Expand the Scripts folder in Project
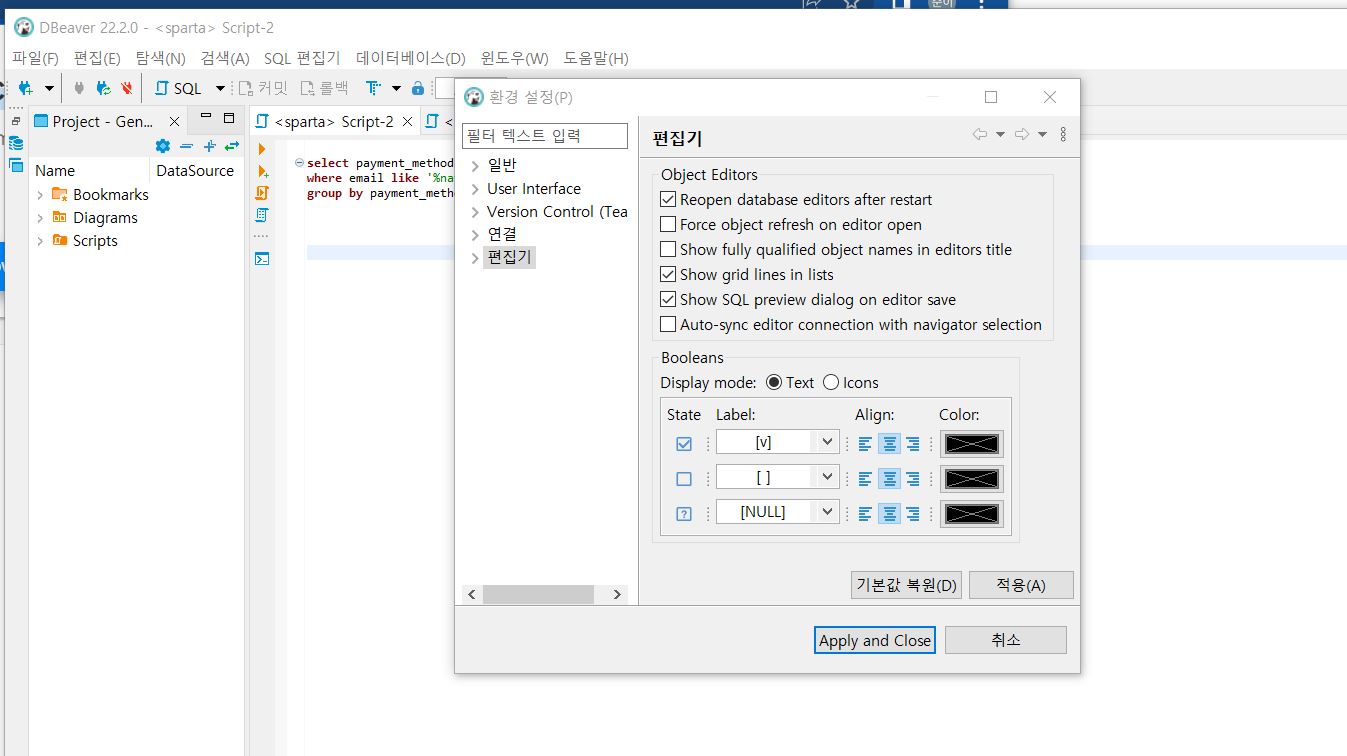 coord(40,241)
